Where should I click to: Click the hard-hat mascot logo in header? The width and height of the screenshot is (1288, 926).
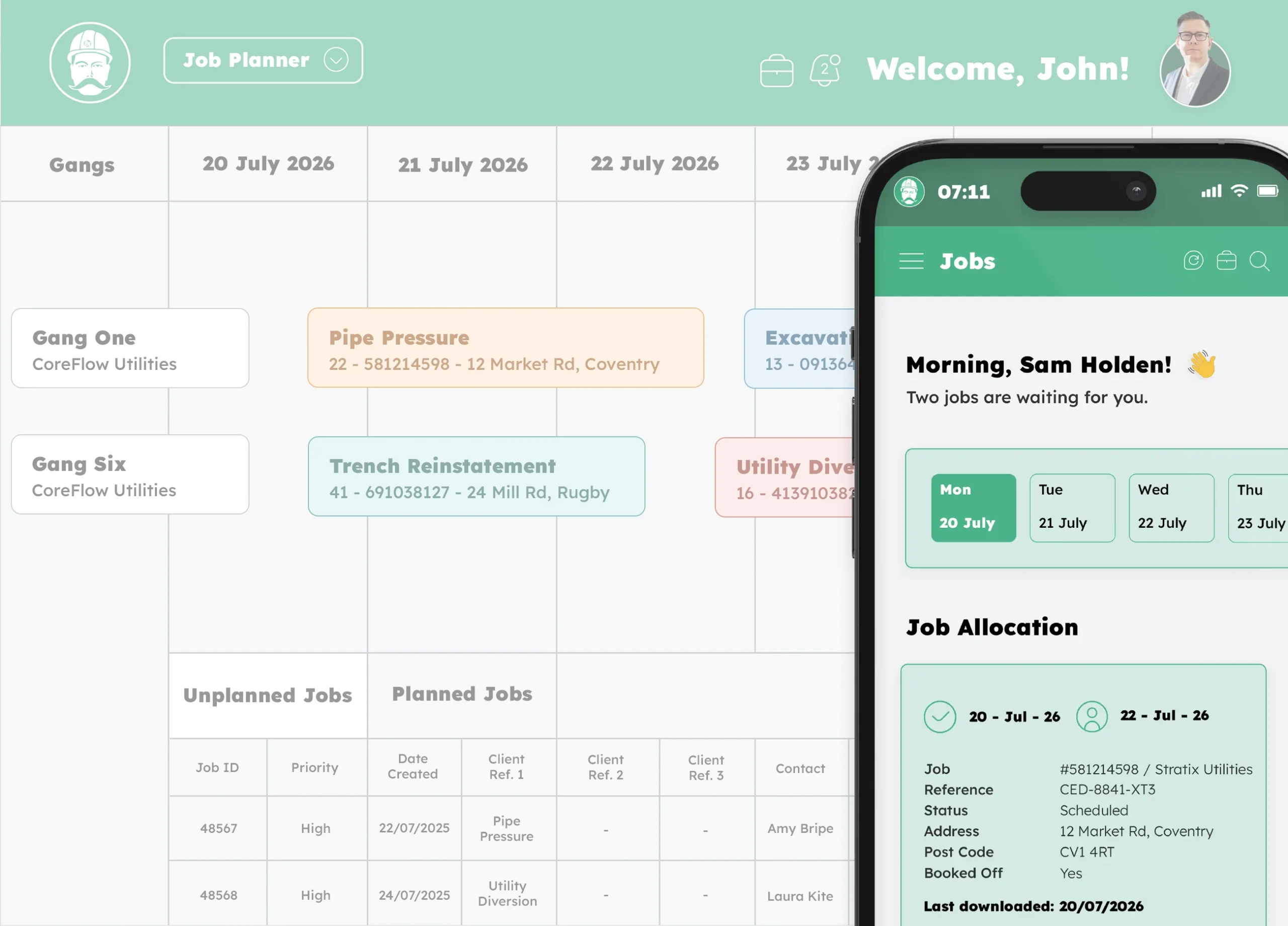pyautogui.click(x=90, y=62)
